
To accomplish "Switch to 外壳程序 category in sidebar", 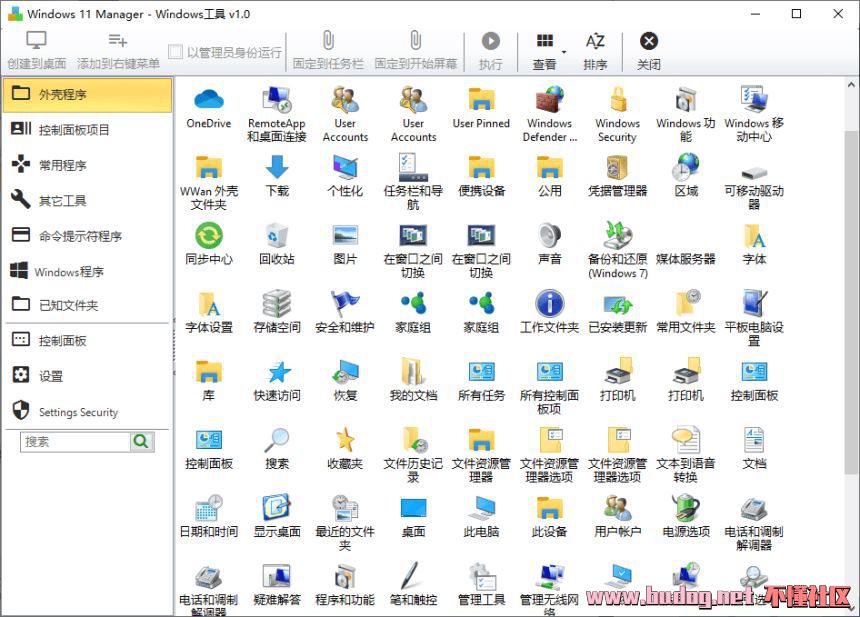I will 88,94.
